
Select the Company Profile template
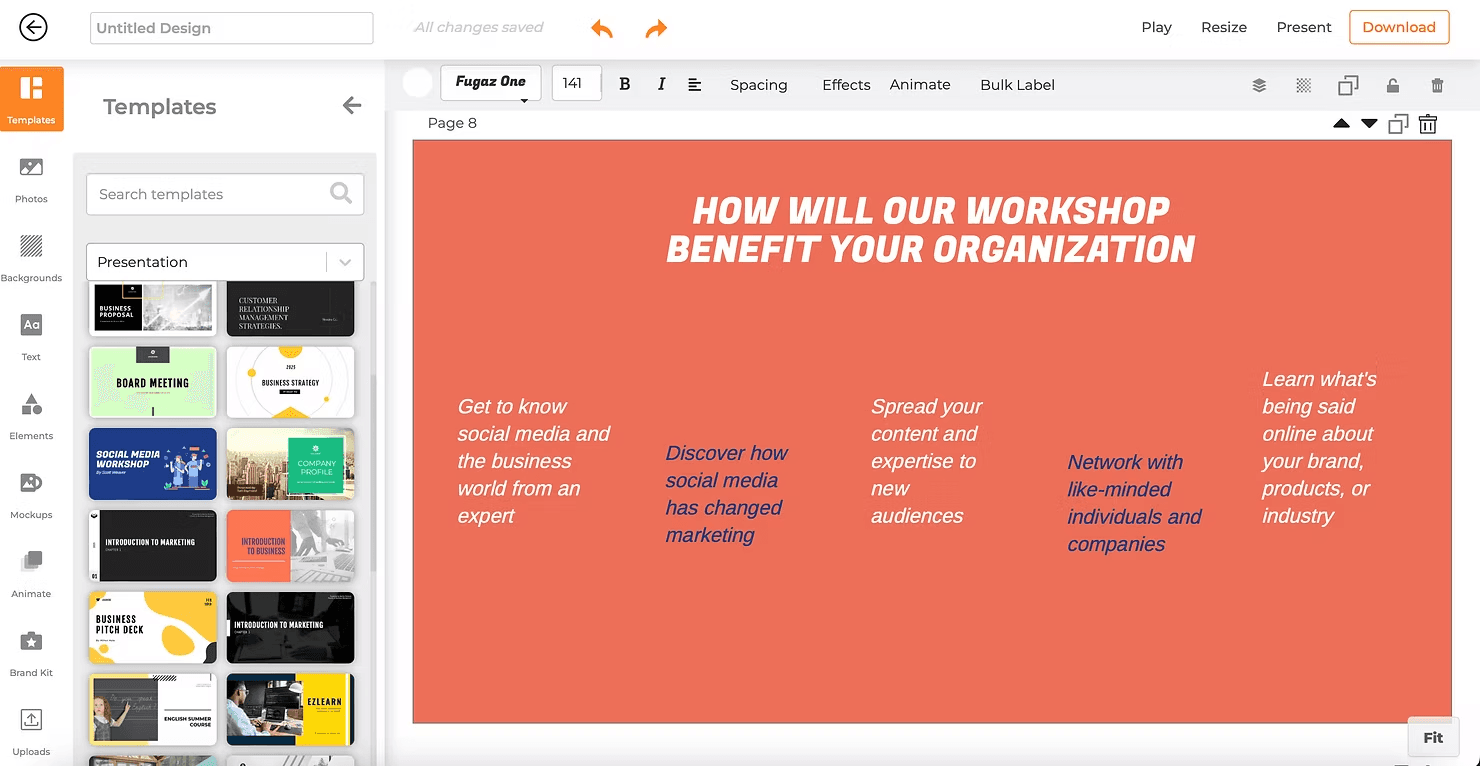coord(290,464)
